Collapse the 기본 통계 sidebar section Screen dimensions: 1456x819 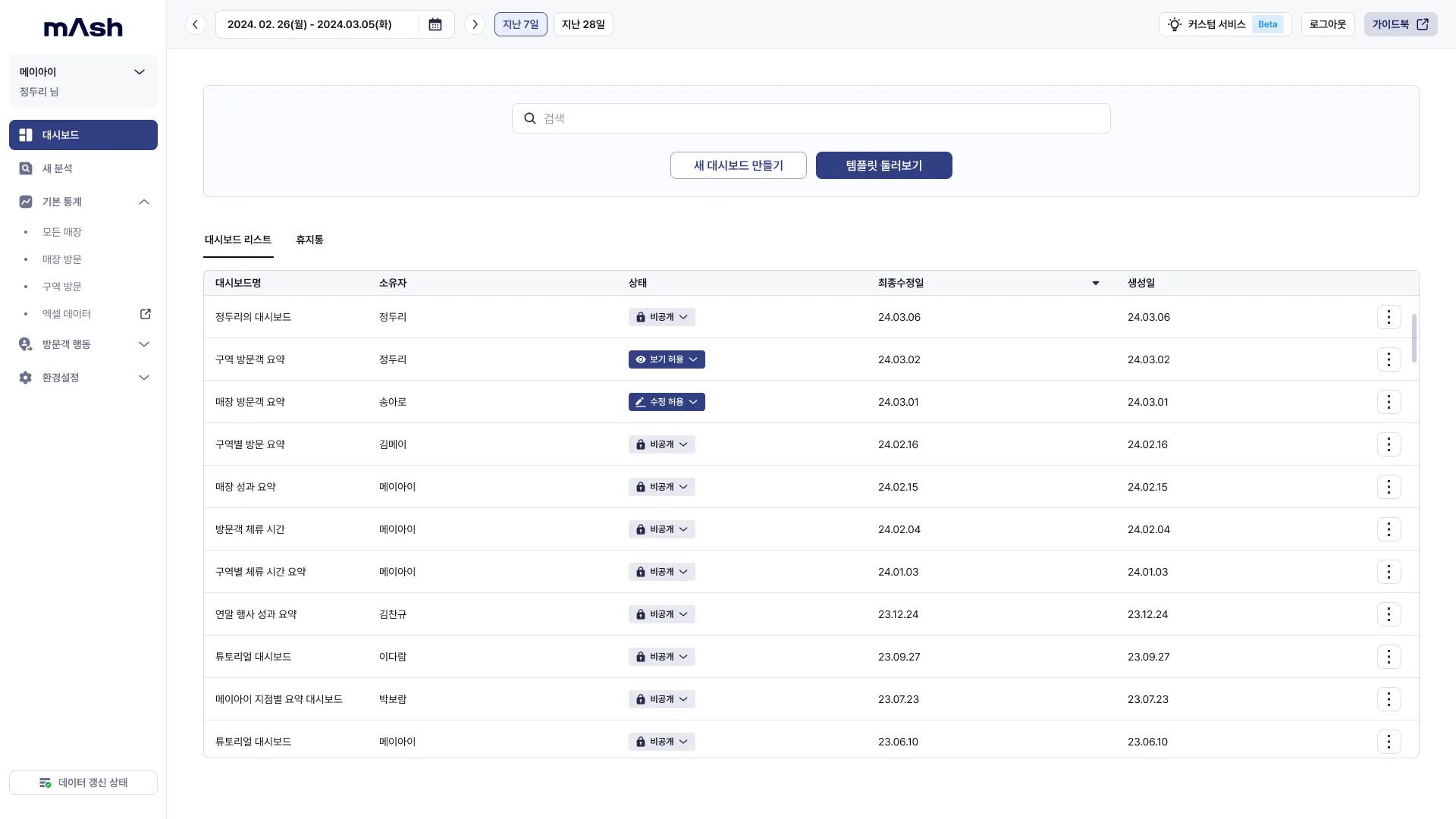pyautogui.click(x=144, y=202)
